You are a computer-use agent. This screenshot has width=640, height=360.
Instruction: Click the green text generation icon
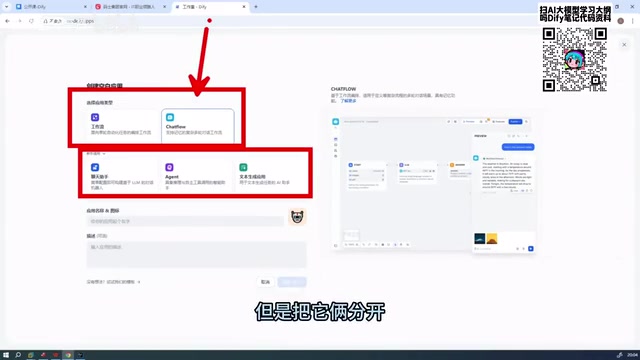pyautogui.click(x=243, y=167)
